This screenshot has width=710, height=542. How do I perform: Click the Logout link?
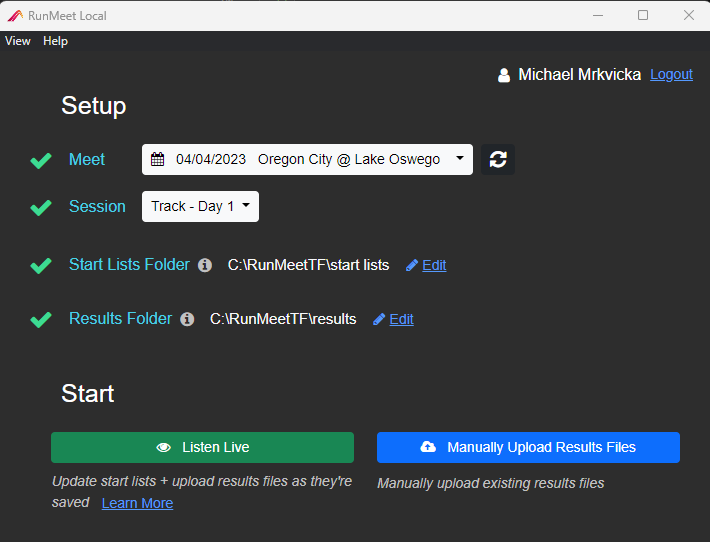pos(672,75)
